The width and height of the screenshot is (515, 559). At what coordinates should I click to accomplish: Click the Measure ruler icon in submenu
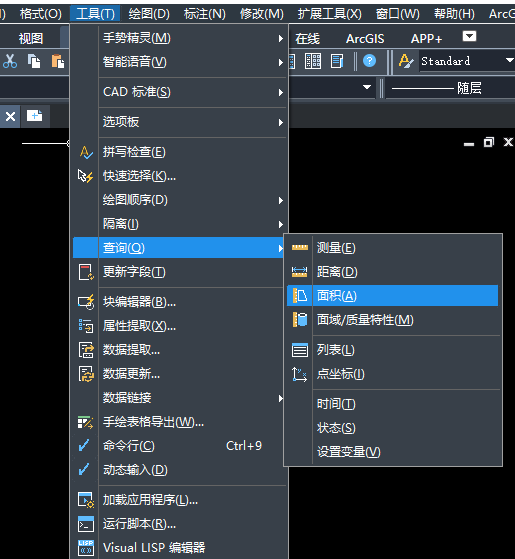pos(300,247)
